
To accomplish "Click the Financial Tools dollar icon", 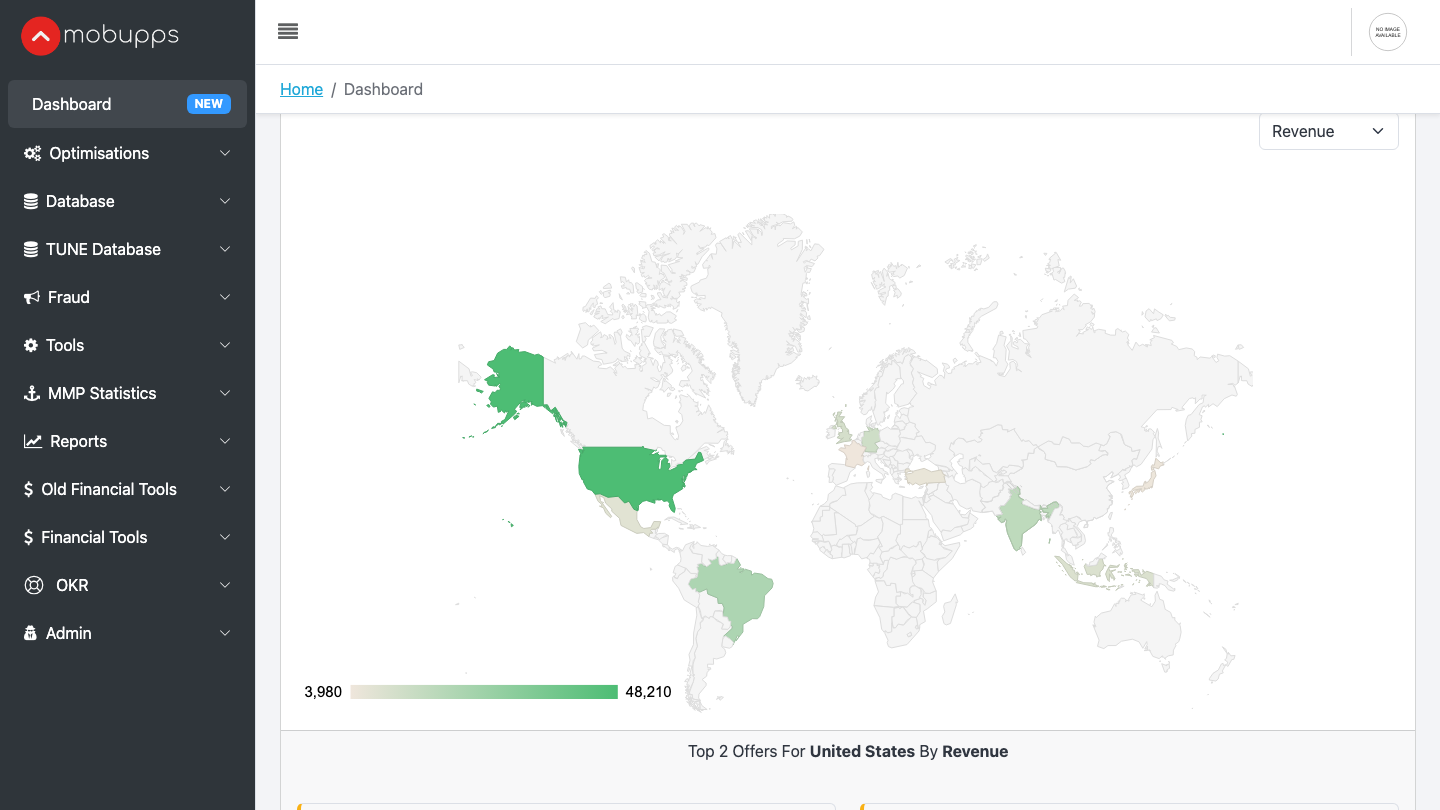I will pos(29,537).
